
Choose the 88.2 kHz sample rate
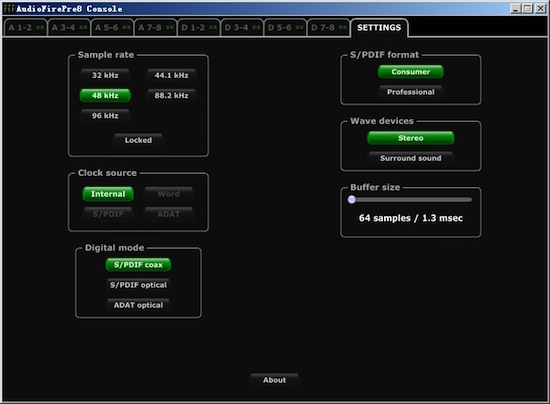pos(171,95)
